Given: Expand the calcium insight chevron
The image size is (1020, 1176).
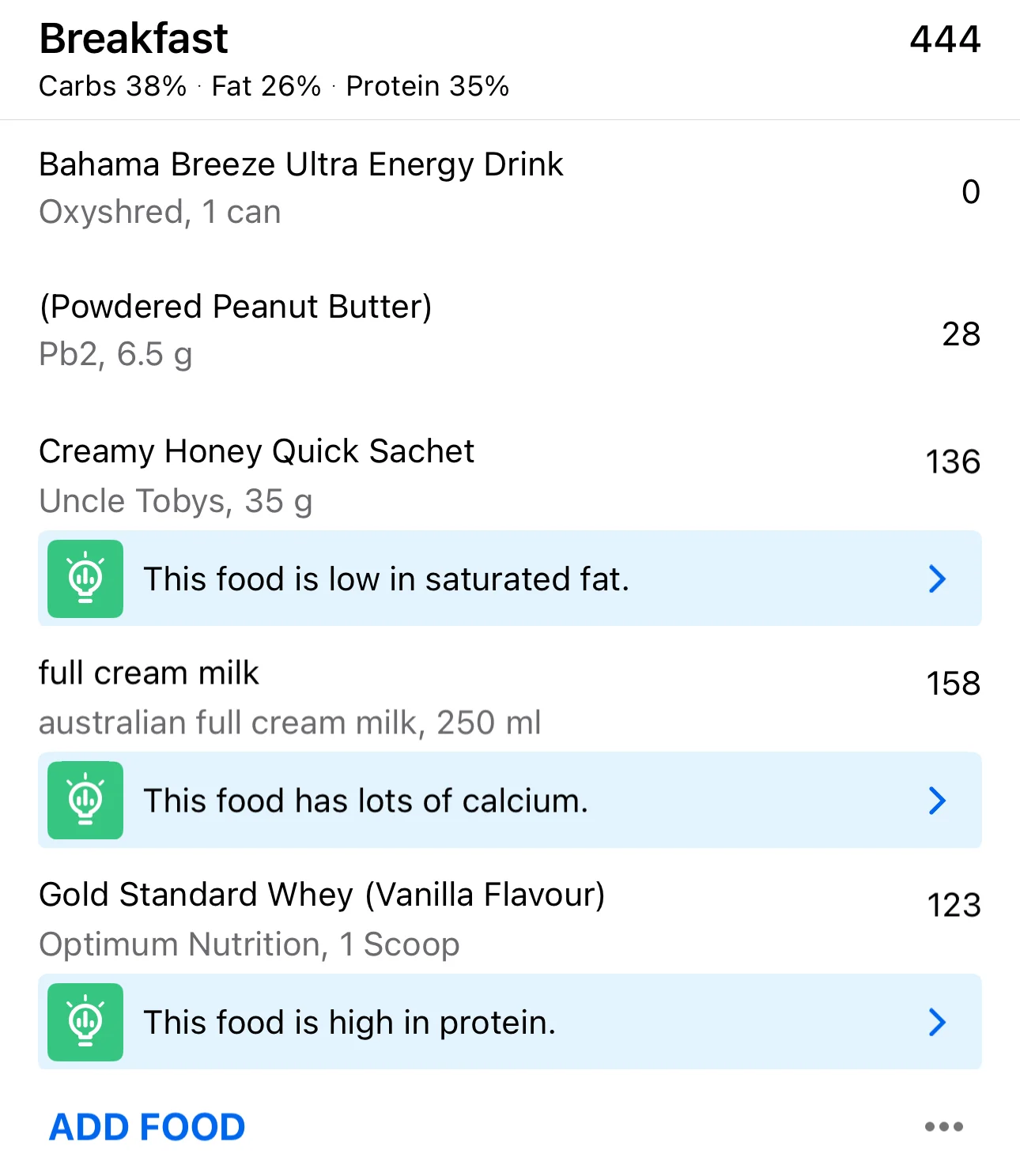Looking at the screenshot, I should 937,800.
